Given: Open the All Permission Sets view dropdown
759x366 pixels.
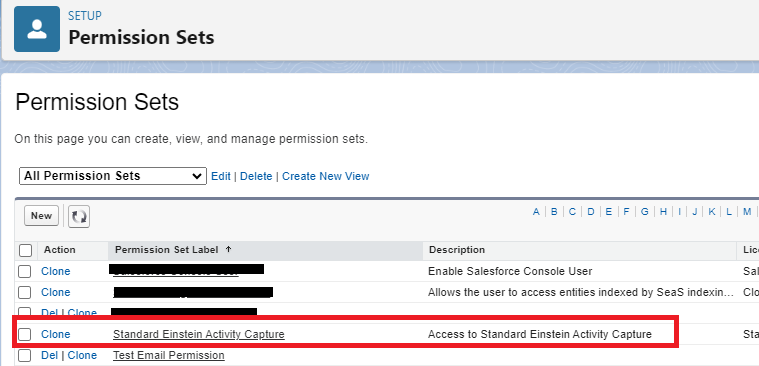Looking at the screenshot, I should tap(113, 176).
